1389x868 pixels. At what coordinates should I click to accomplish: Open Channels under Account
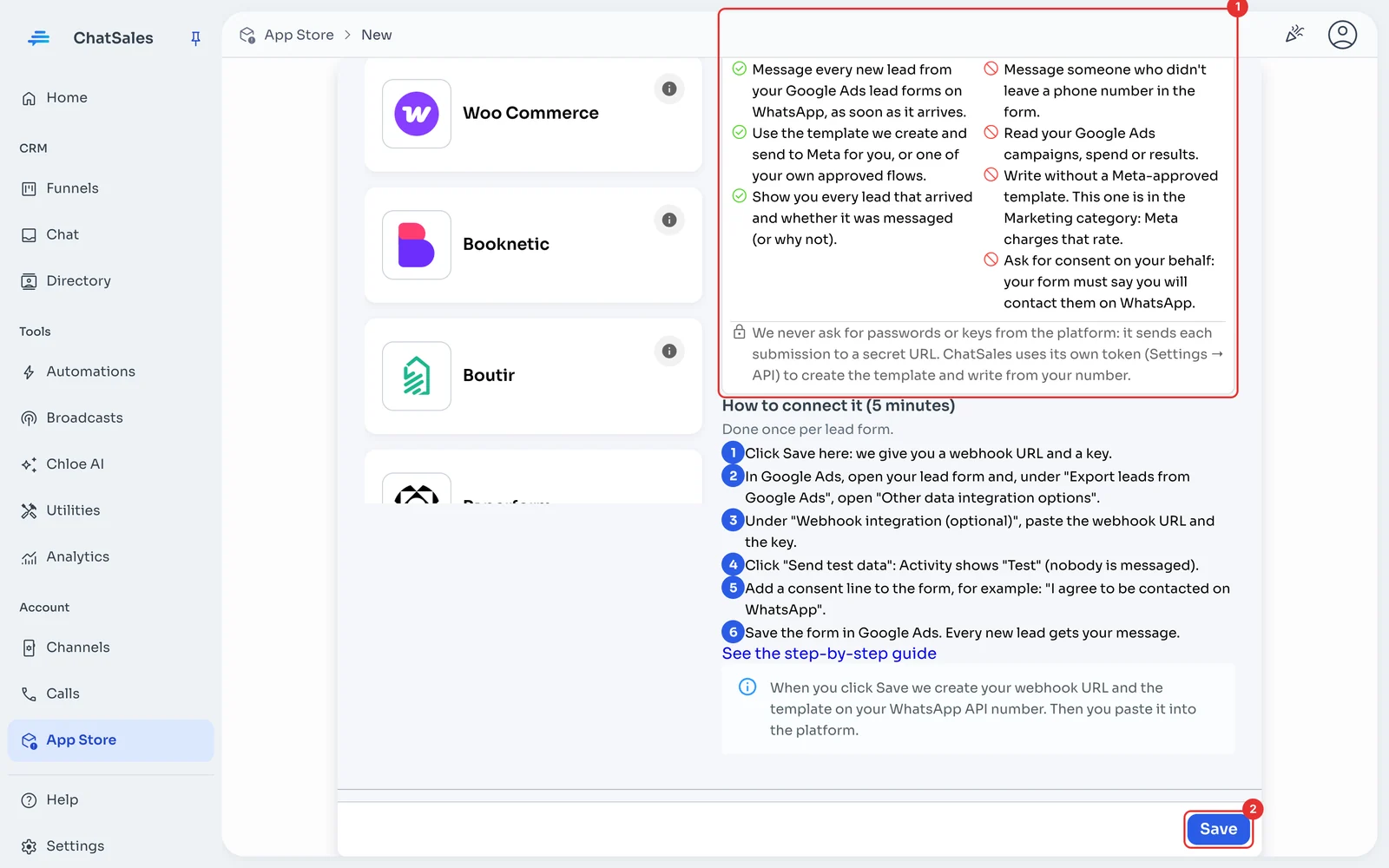click(111, 648)
